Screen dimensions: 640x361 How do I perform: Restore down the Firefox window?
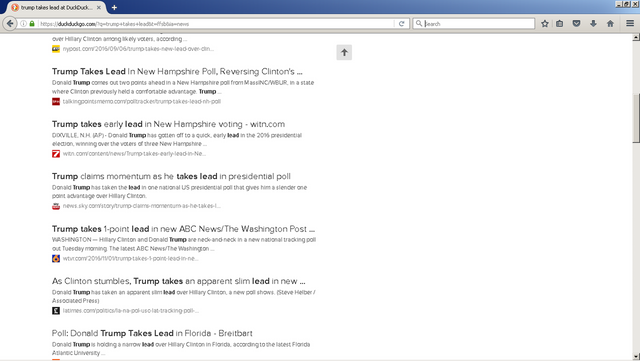pos(627,4)
